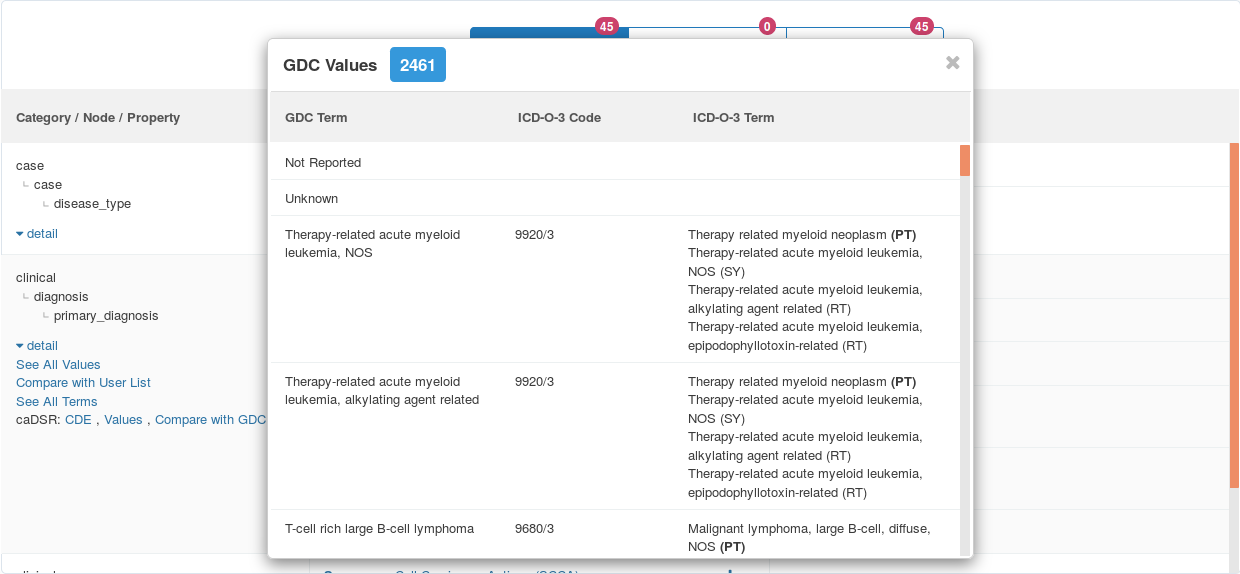The width and height of the screenshot is (1240, 574).
Task: Open the See All Terms link
Action: tap(57, 402)
